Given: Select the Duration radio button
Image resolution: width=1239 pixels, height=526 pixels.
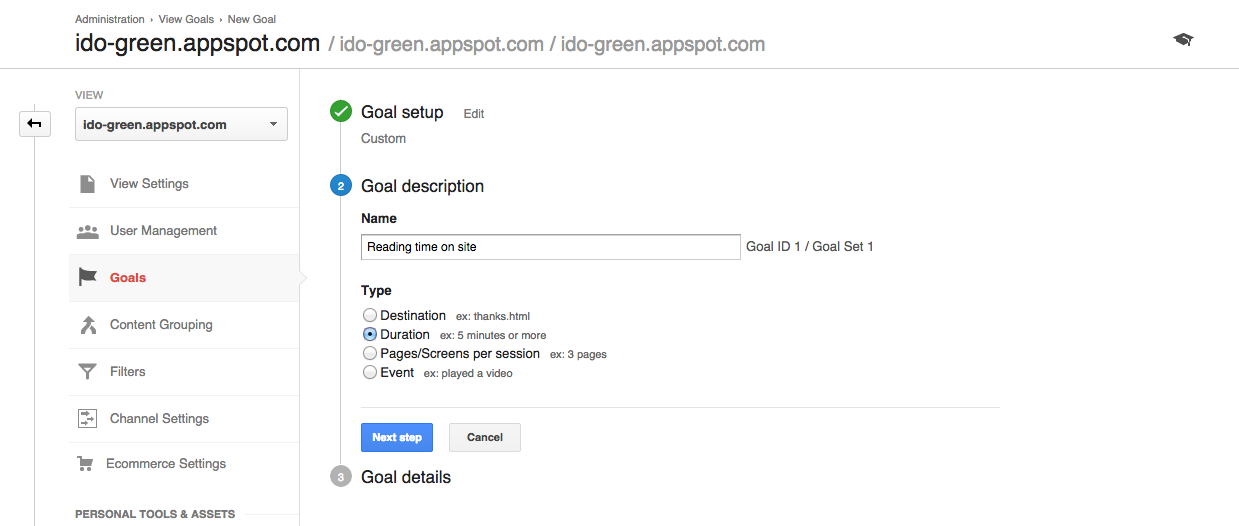Looking at the screenshot, I should (x=370, y=335).
